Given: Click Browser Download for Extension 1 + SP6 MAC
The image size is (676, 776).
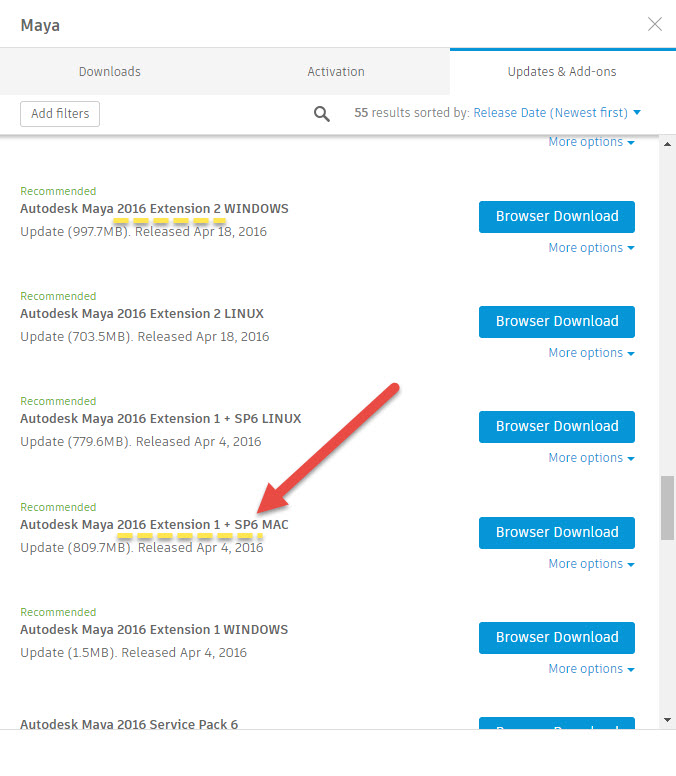Looking at the screenshot, I should pyautogui.click(x=557, y=533).
